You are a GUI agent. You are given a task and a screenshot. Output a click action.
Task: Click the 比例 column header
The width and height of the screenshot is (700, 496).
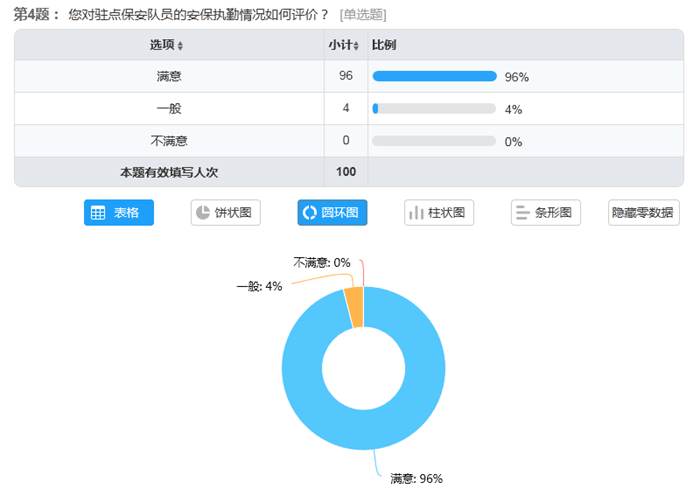tap(384, 45)
